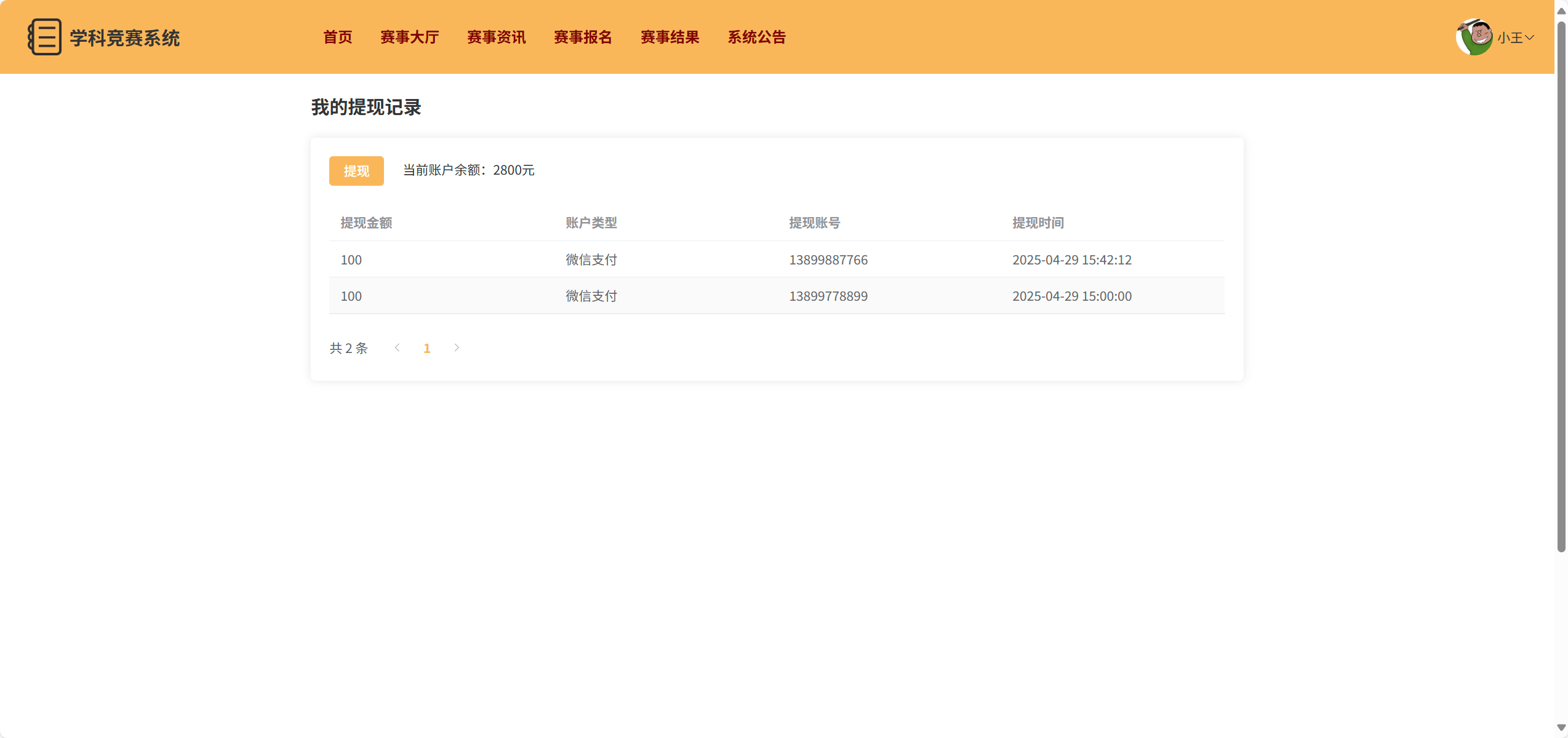This screenshot has height=738, width=1568.
Task: Go to previous page arrow
Action: [x=398, y=348]
